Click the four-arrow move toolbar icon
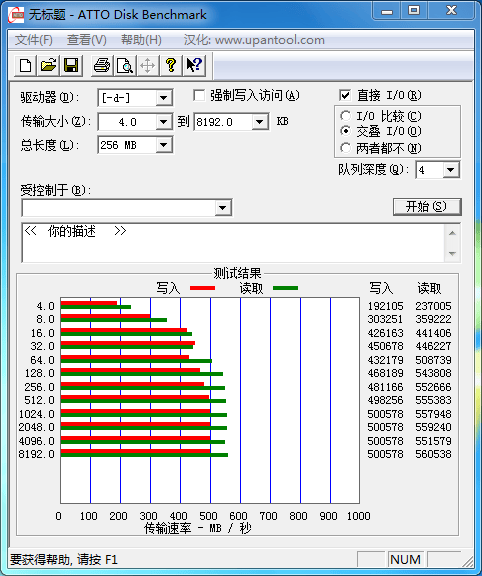This screenshot has width=482, height=576. pos(148,66)
